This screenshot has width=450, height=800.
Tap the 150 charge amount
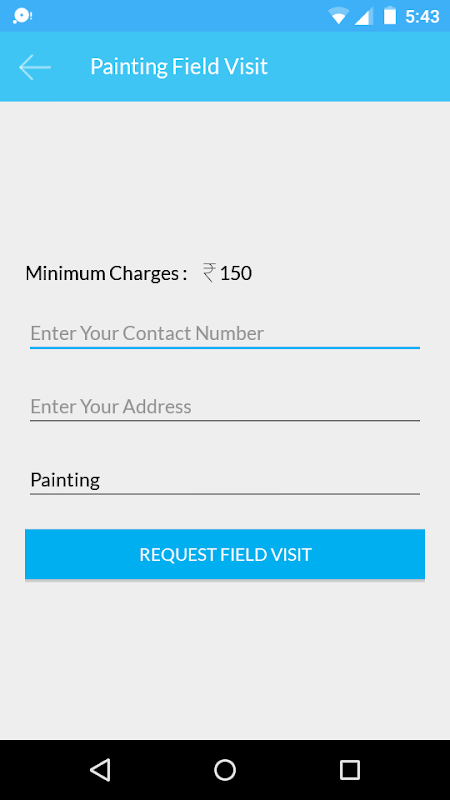[236, 273]
